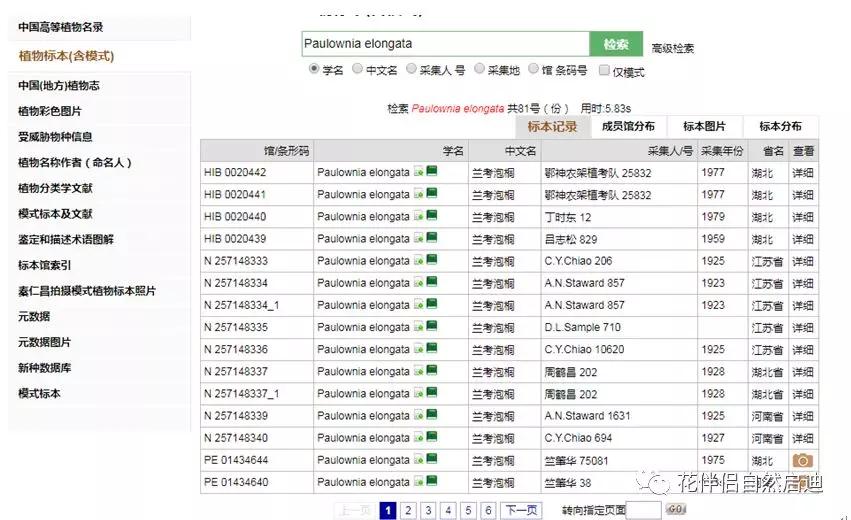This screenshot has width=851, height=520.
Task: Click the green book icon in N 257148334_1 row
Action: click(x=431, y=304)
